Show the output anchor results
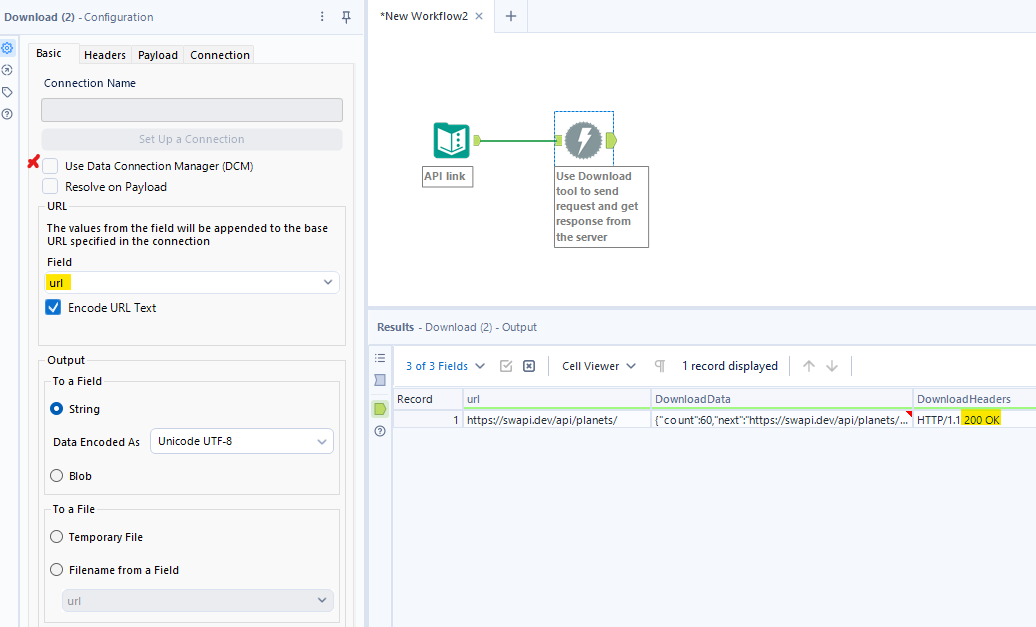This screenshot has height=627, width=1036. 380,409
